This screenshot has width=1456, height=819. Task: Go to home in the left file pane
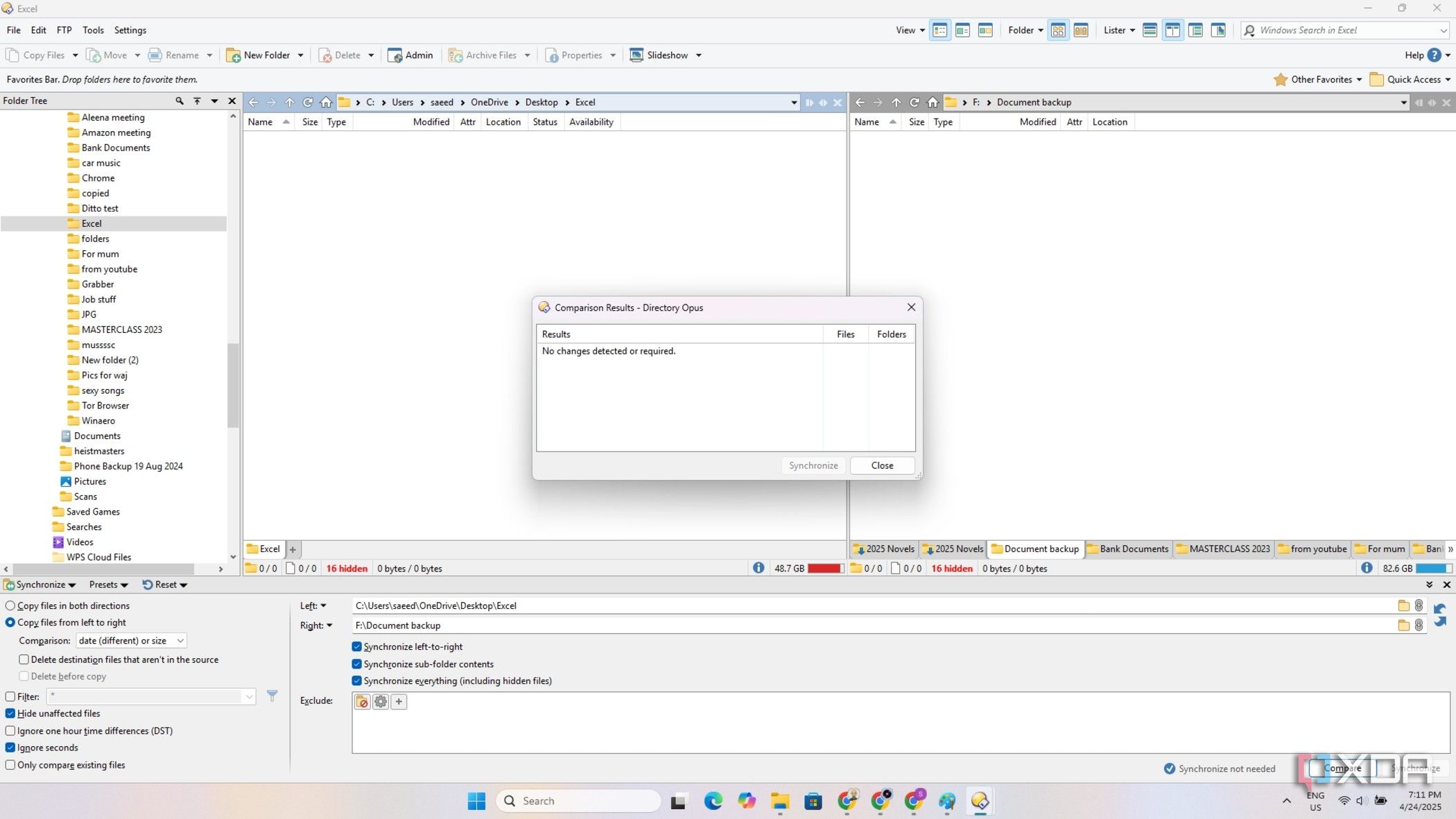(326, 103)
